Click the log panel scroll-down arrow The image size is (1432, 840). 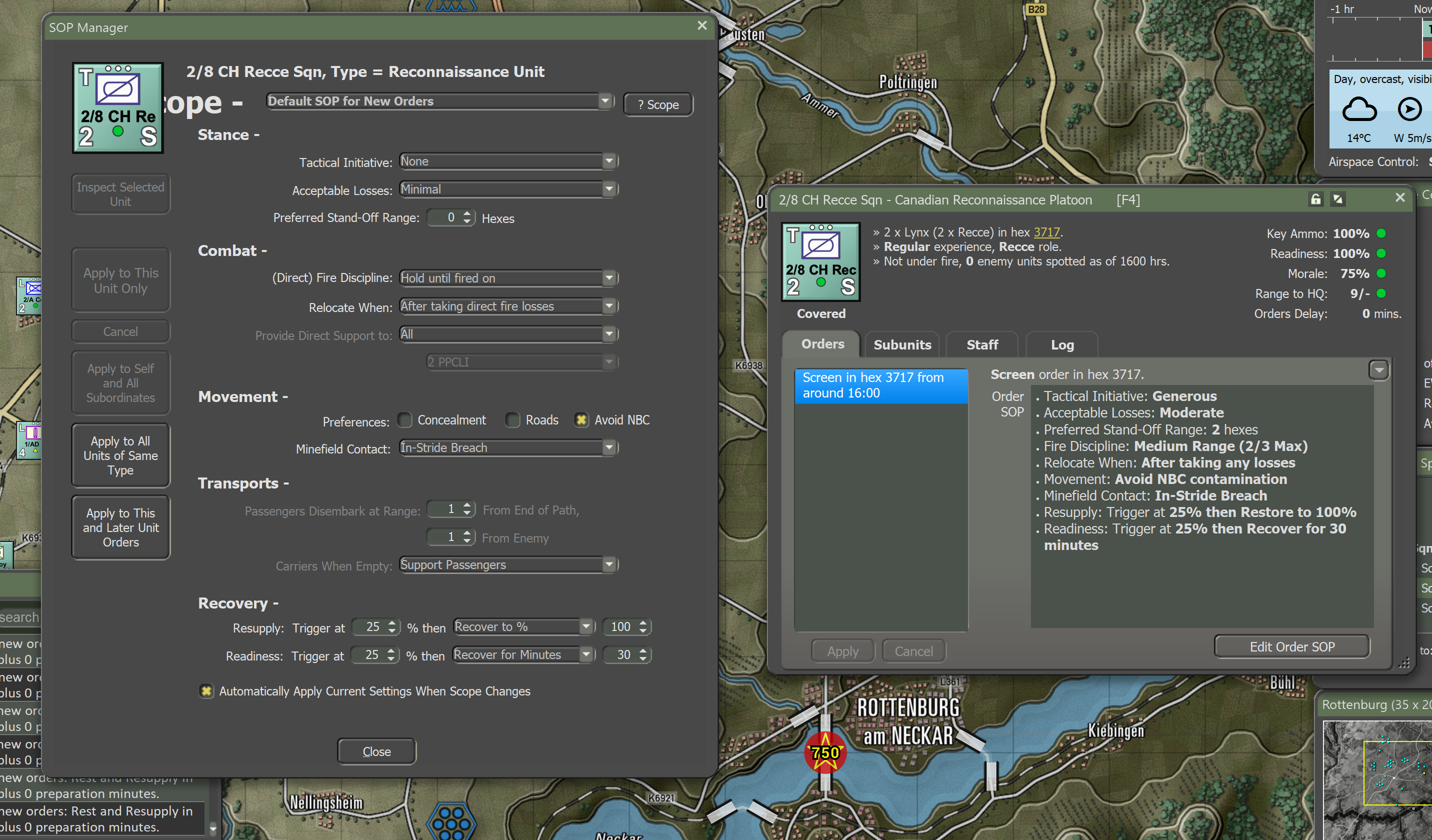pyautogui.click(x=213, y=828)
